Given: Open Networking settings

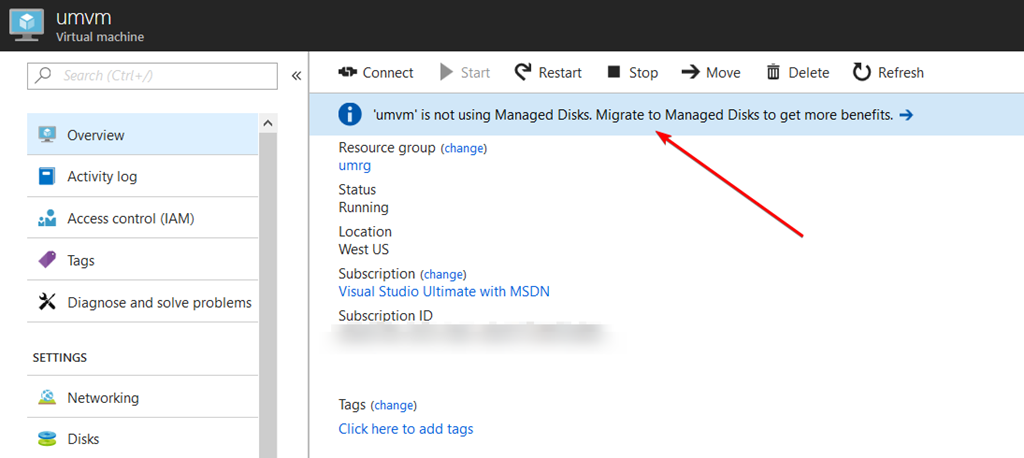Looking at the screenshot, I should 142,397.
